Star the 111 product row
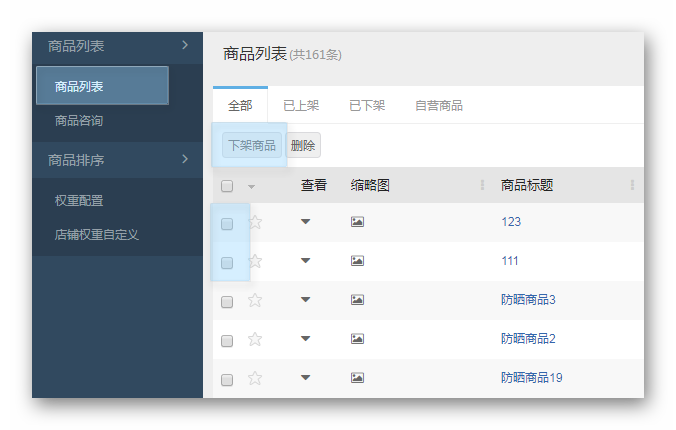Screen dimensions: 676x430 (255, 261)
